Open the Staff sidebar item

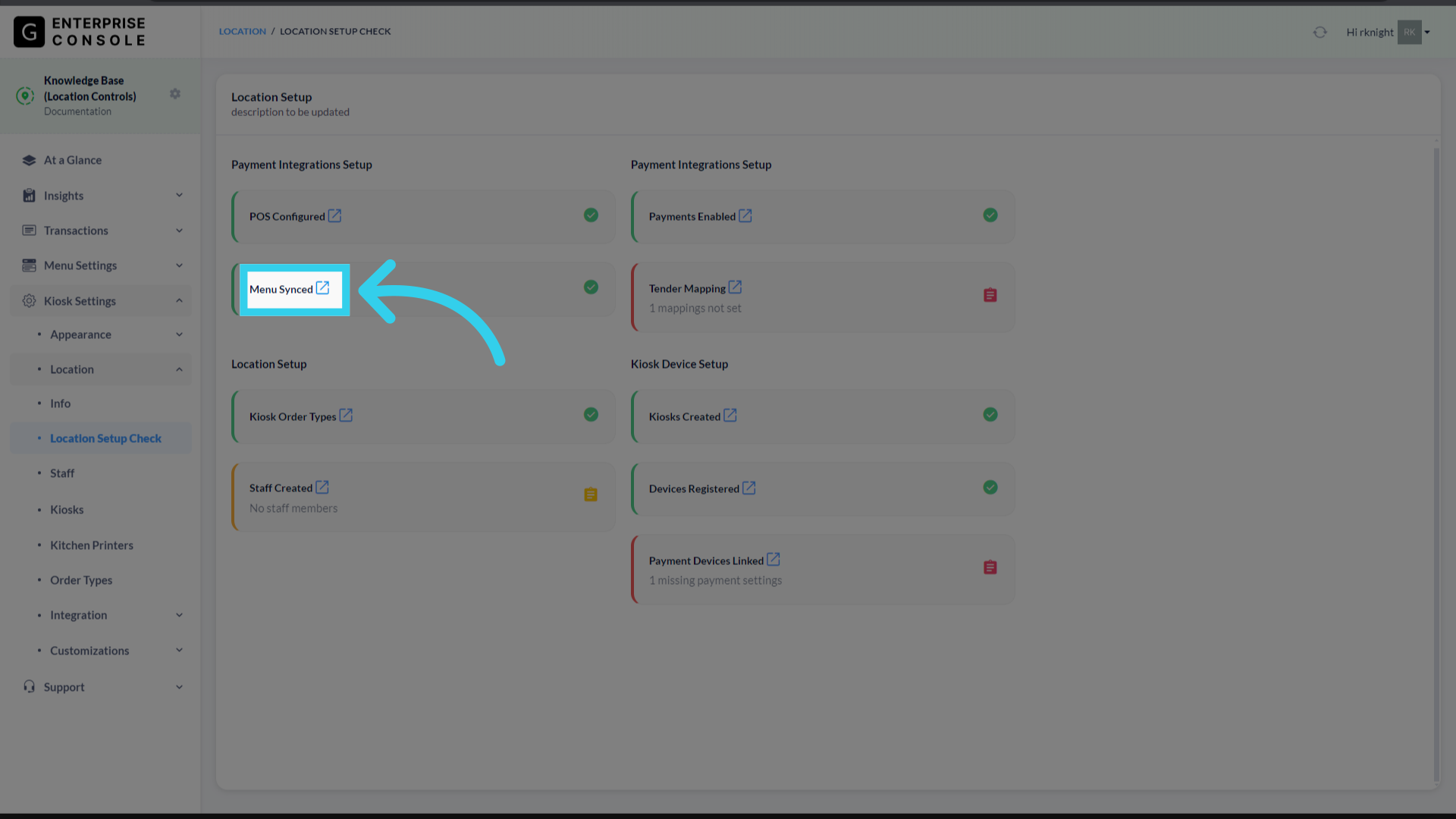pos(62,473)
